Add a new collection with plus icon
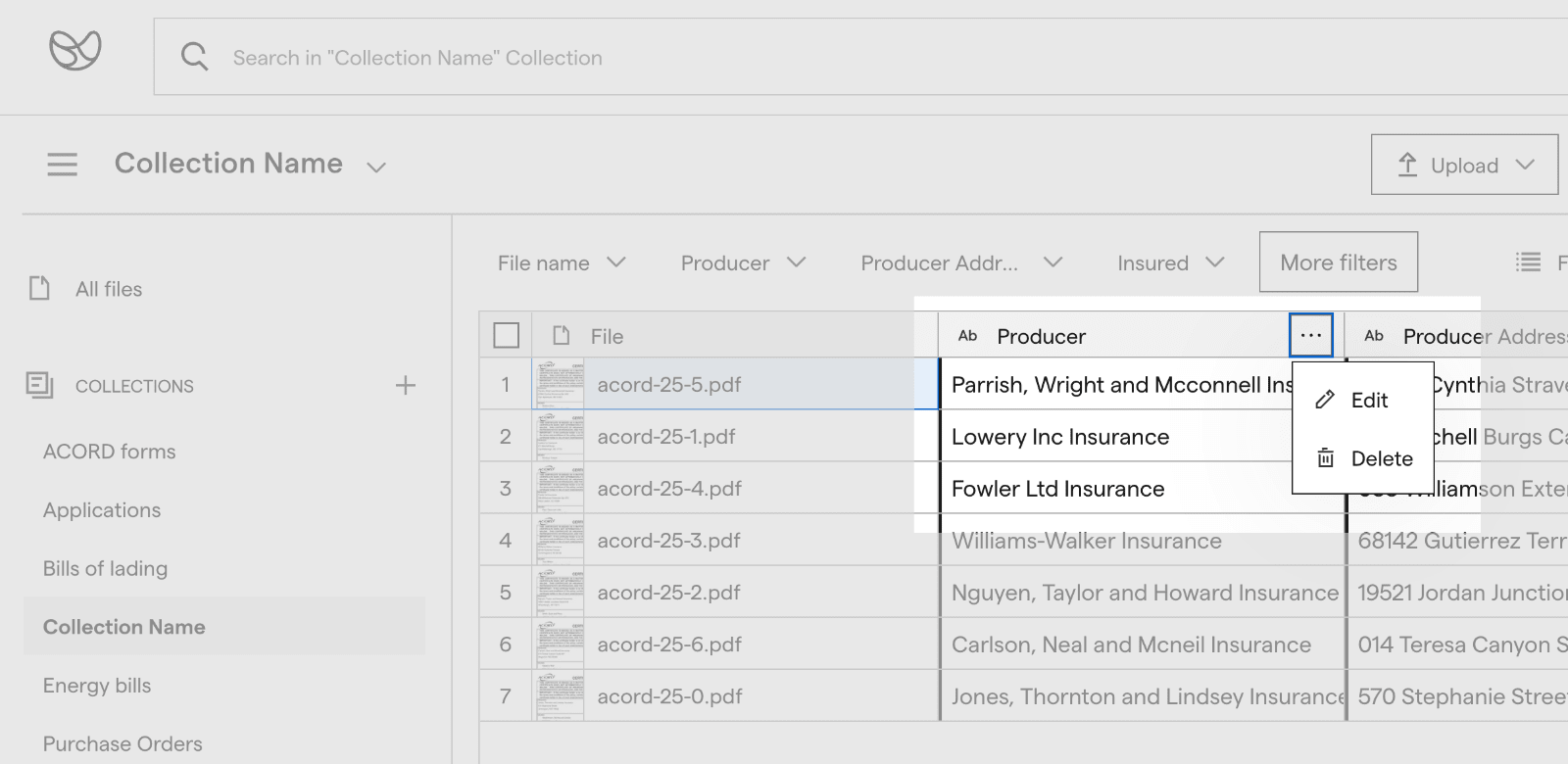Image resolution: width=1568 pixels, height=764 pixels. pyautogui.click(x=406, y=385)
